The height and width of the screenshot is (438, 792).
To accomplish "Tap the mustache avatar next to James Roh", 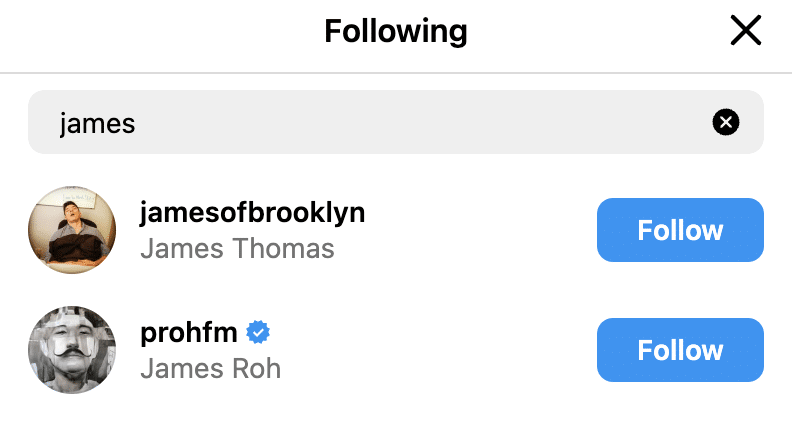I will click(x=72, y=350).
